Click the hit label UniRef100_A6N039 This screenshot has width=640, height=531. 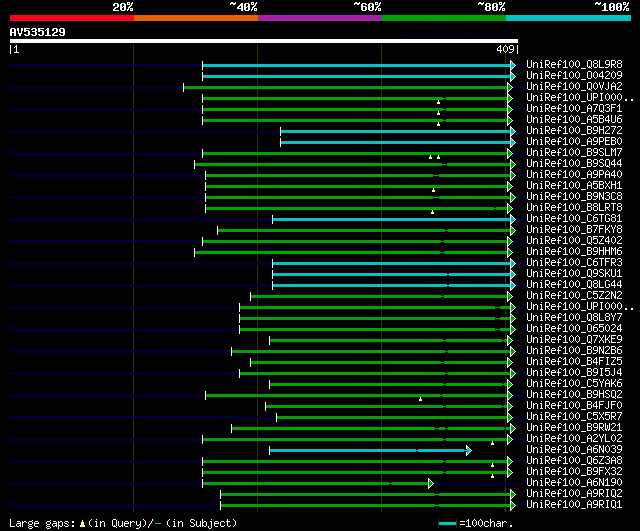point(574,450)
